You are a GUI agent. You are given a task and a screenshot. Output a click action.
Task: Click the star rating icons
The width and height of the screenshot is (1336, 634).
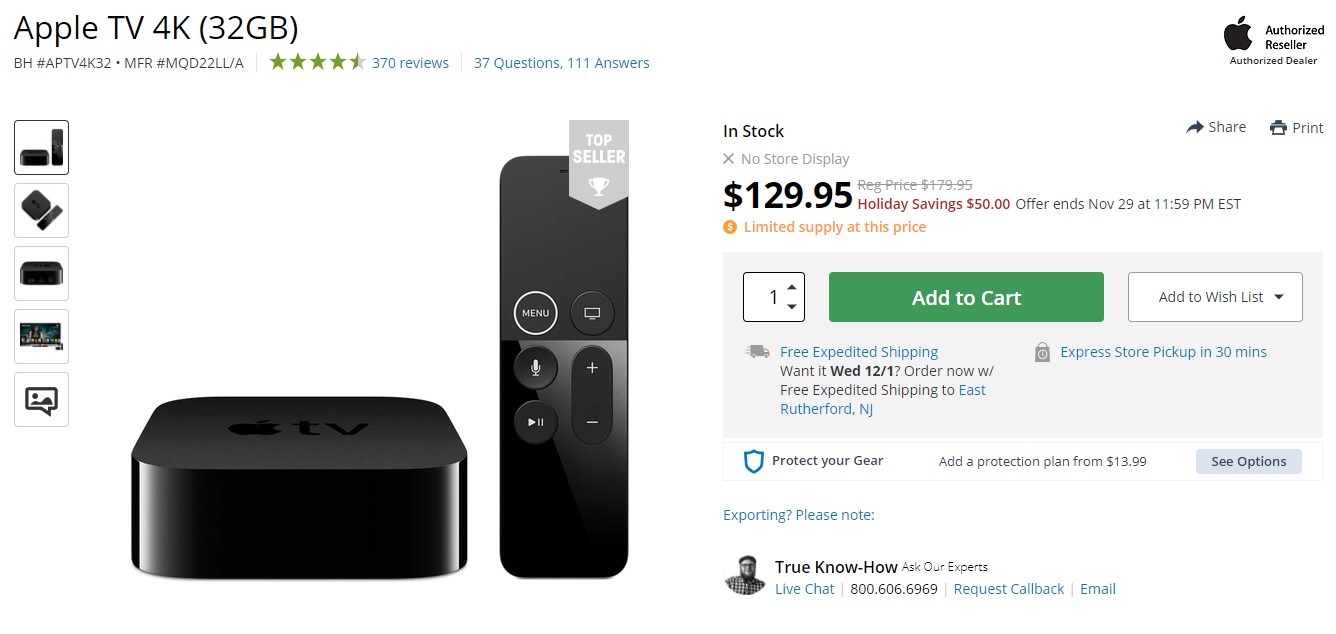pos(317,62)
